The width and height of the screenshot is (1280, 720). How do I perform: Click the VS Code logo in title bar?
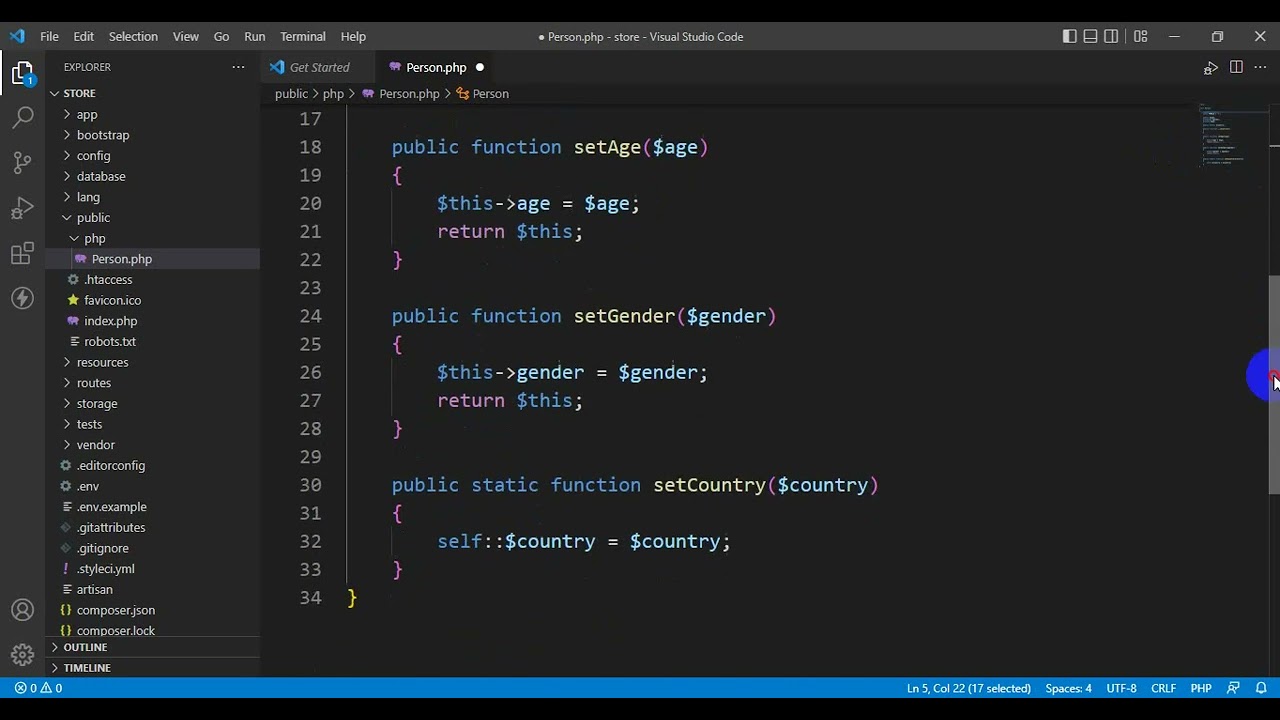coord(17,36)
